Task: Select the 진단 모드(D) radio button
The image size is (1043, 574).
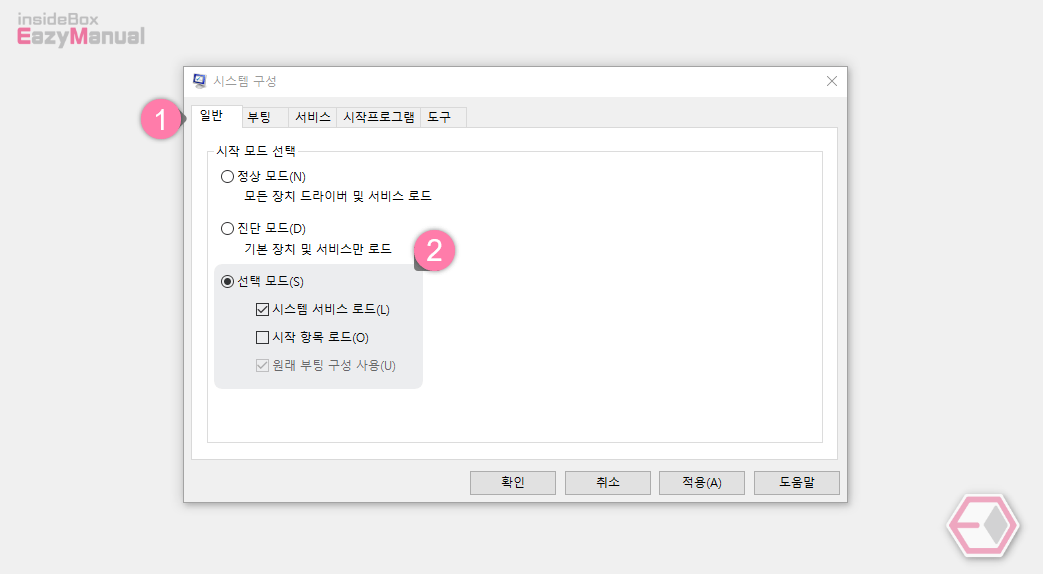Action: pos(227,229)
